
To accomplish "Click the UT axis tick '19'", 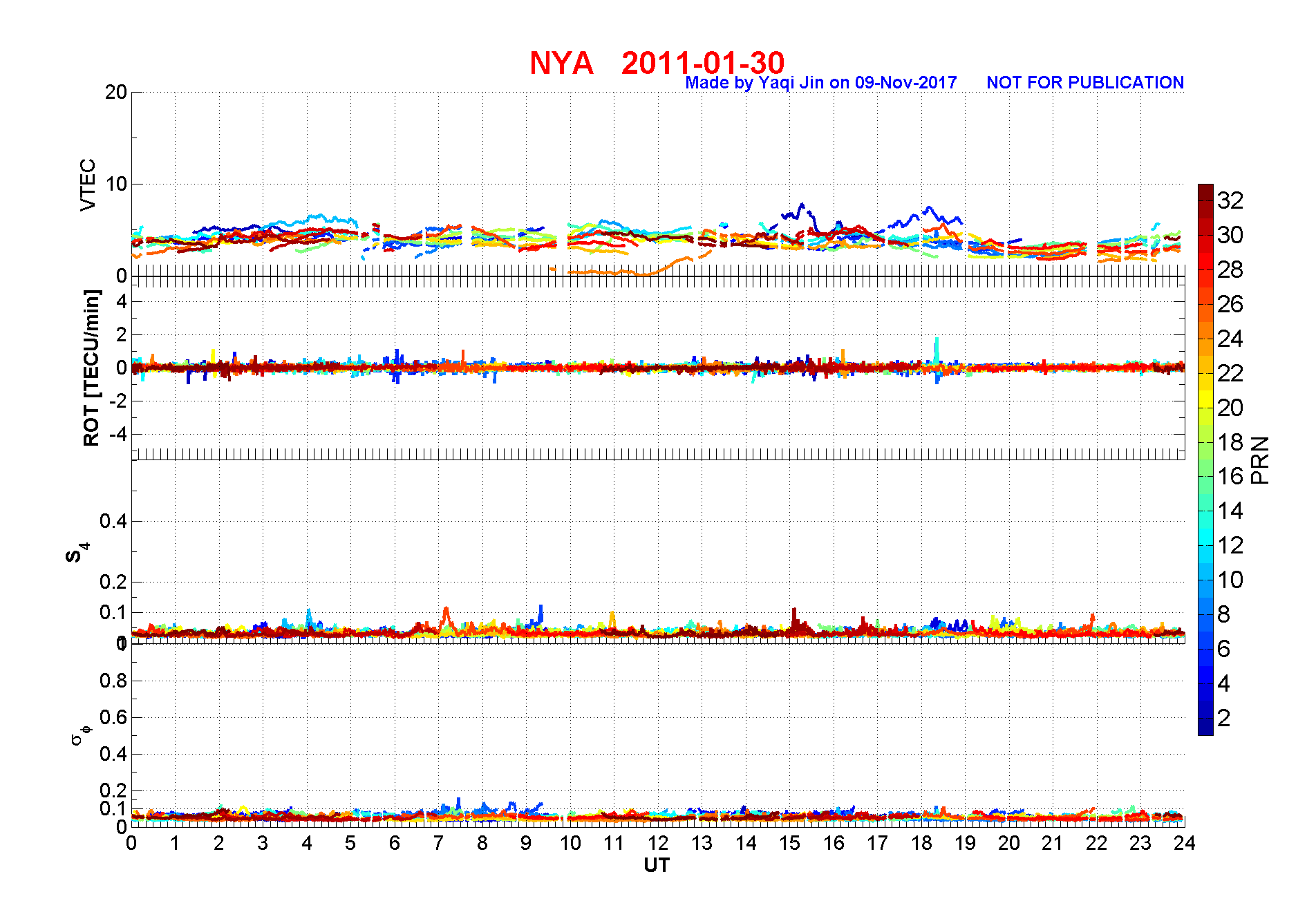I will [965, 843].
